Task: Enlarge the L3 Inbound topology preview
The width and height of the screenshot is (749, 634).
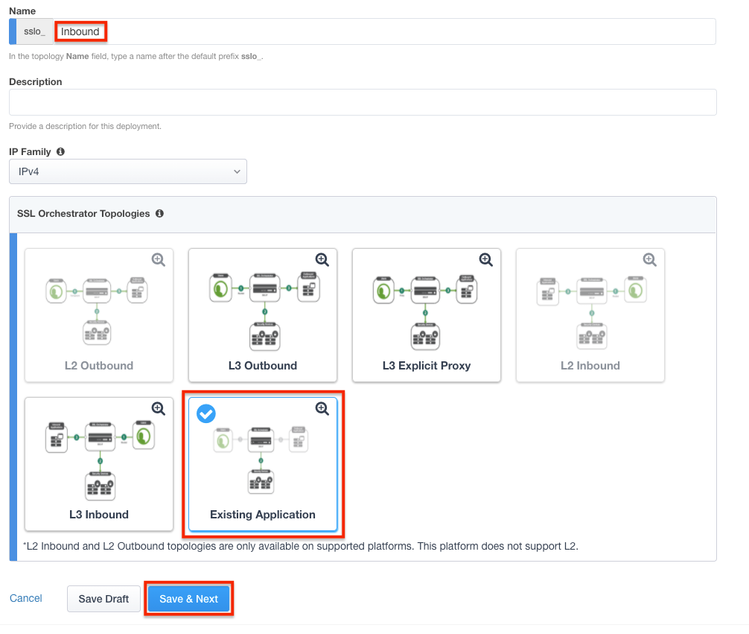Action: (158, 409)
